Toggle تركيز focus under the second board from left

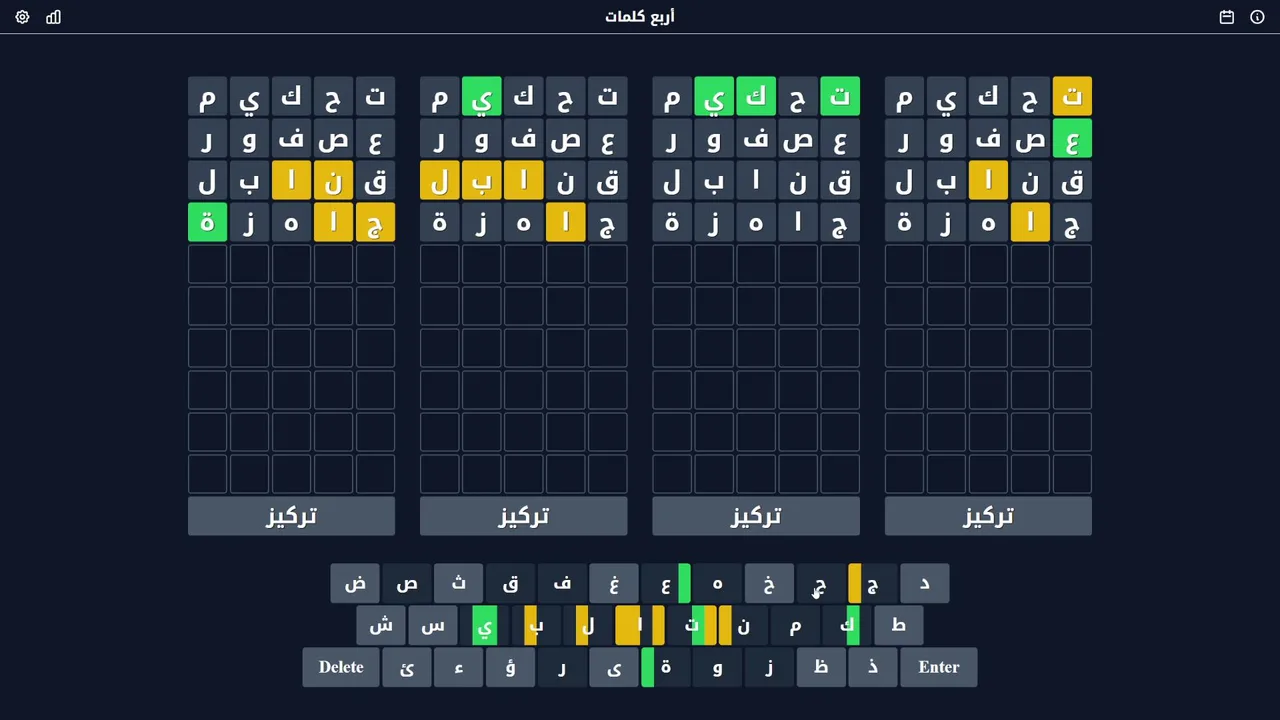coord(523,516)
